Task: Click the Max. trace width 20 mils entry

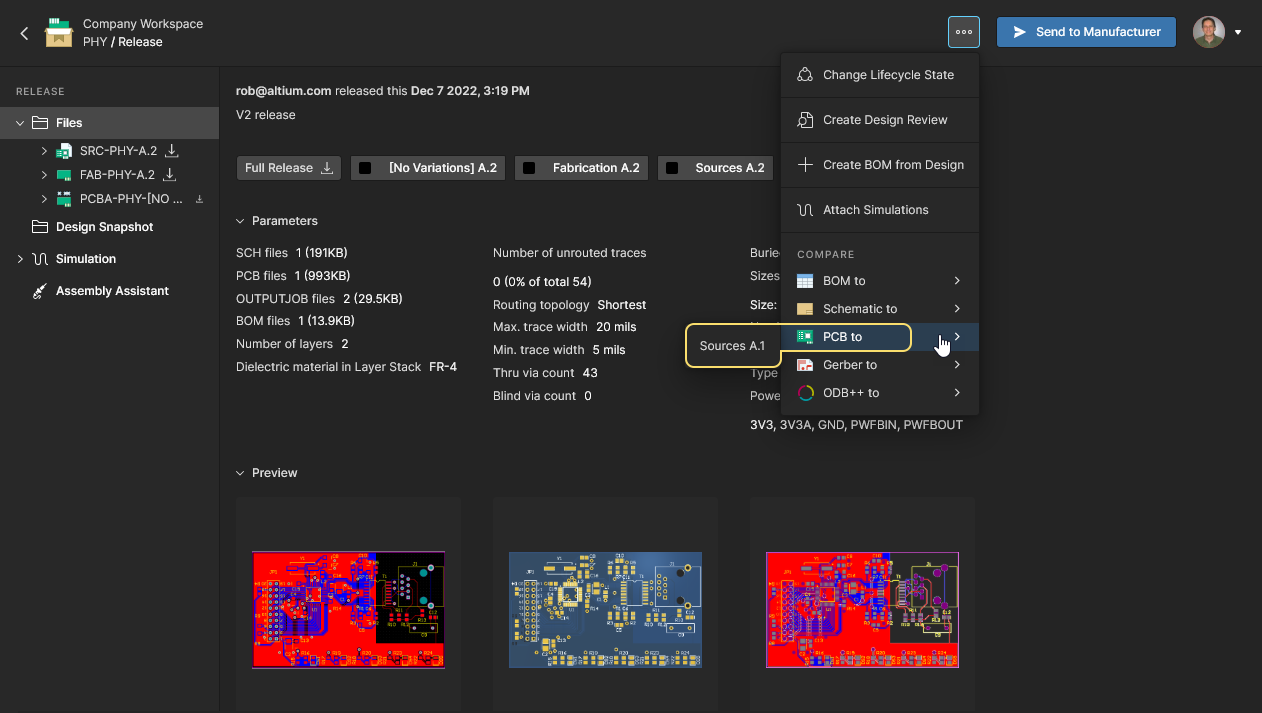Action: click(565, 327)
